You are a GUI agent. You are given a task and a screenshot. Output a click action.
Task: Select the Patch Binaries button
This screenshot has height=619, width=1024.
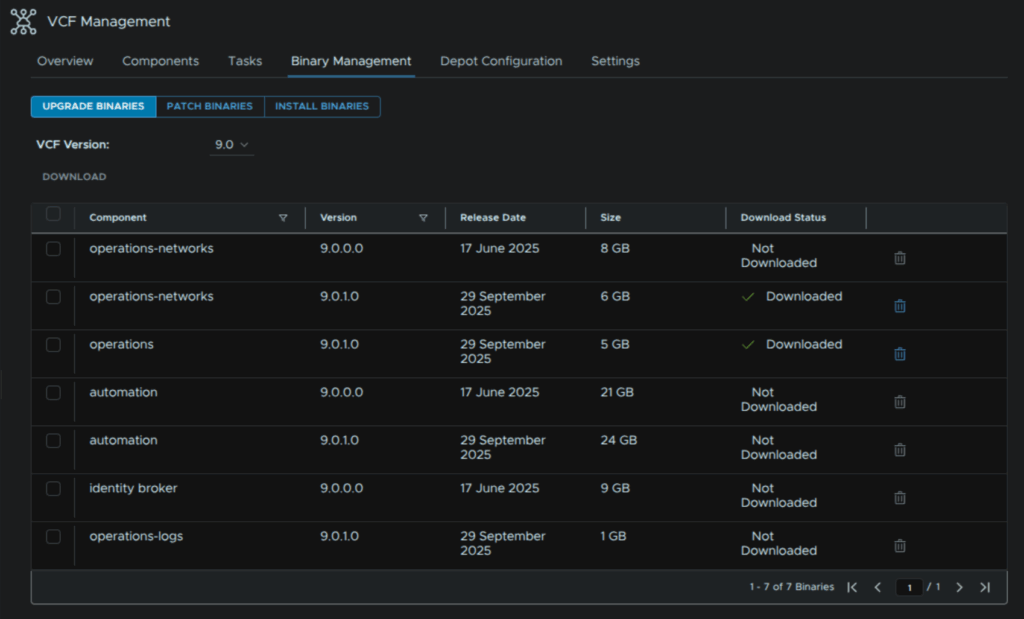coord(209,106)
